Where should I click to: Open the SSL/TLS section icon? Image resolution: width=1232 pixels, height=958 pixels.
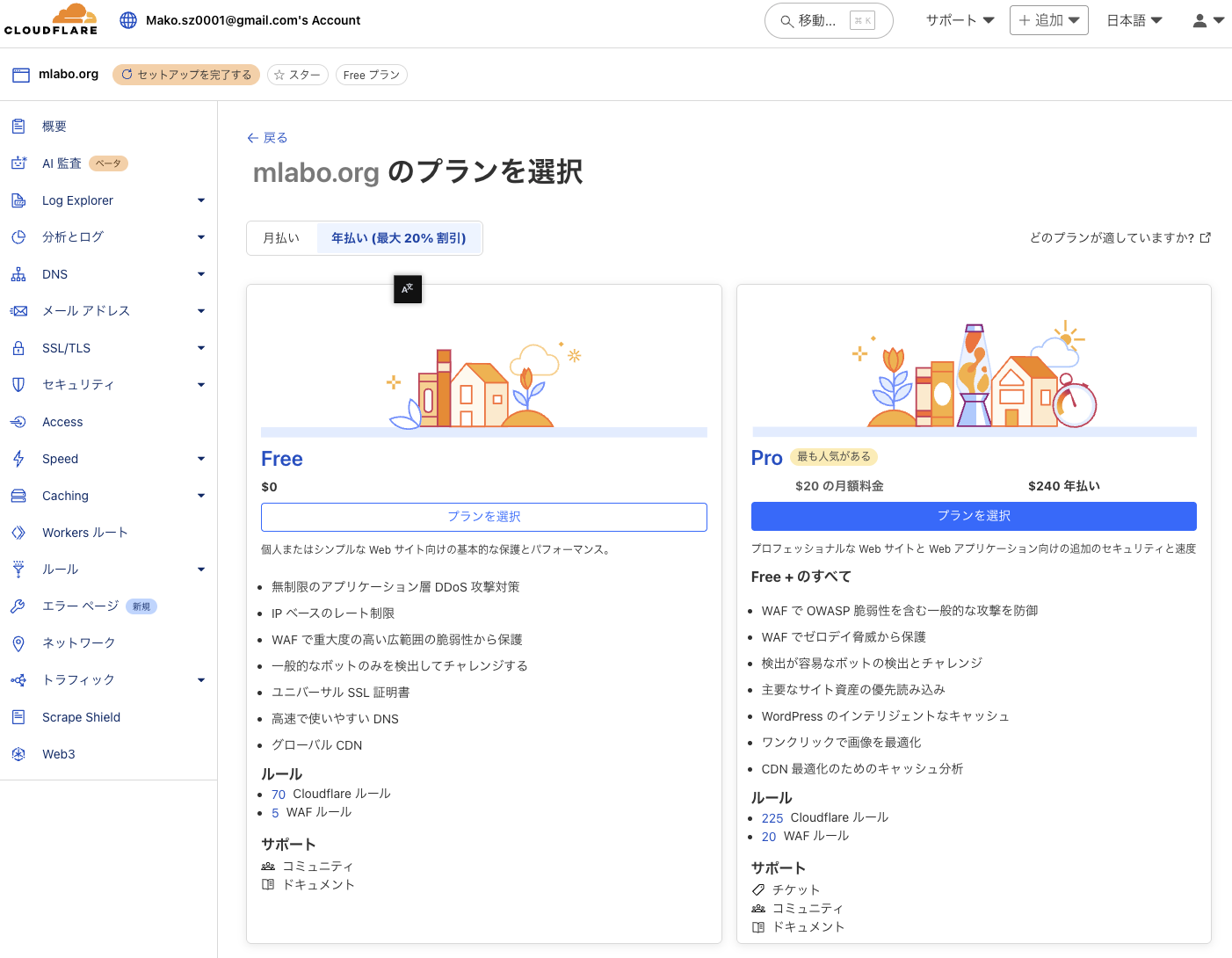point(18,347)
